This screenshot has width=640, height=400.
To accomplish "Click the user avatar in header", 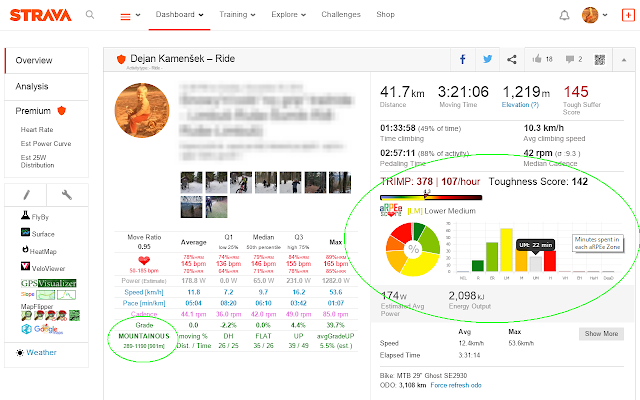I will point(590,15).
